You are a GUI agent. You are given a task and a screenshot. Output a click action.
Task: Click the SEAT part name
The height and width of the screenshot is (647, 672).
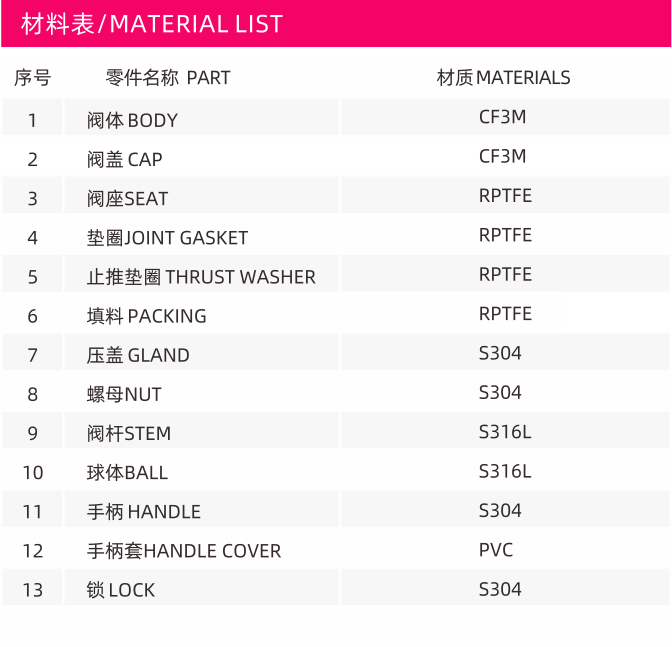click(128, 199)
